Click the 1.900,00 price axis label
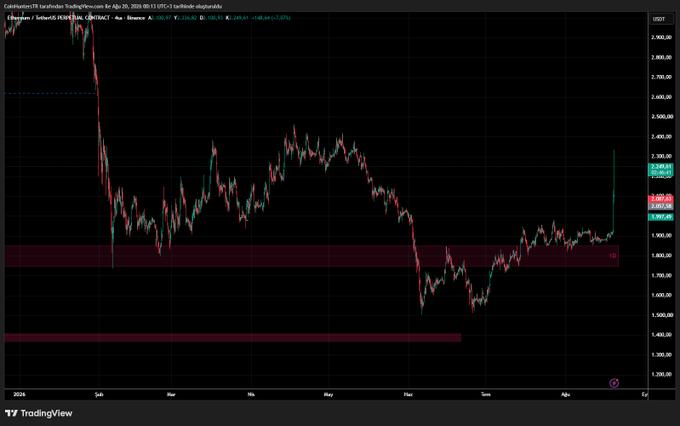This screenshot has width=680, height=426. 661,236
